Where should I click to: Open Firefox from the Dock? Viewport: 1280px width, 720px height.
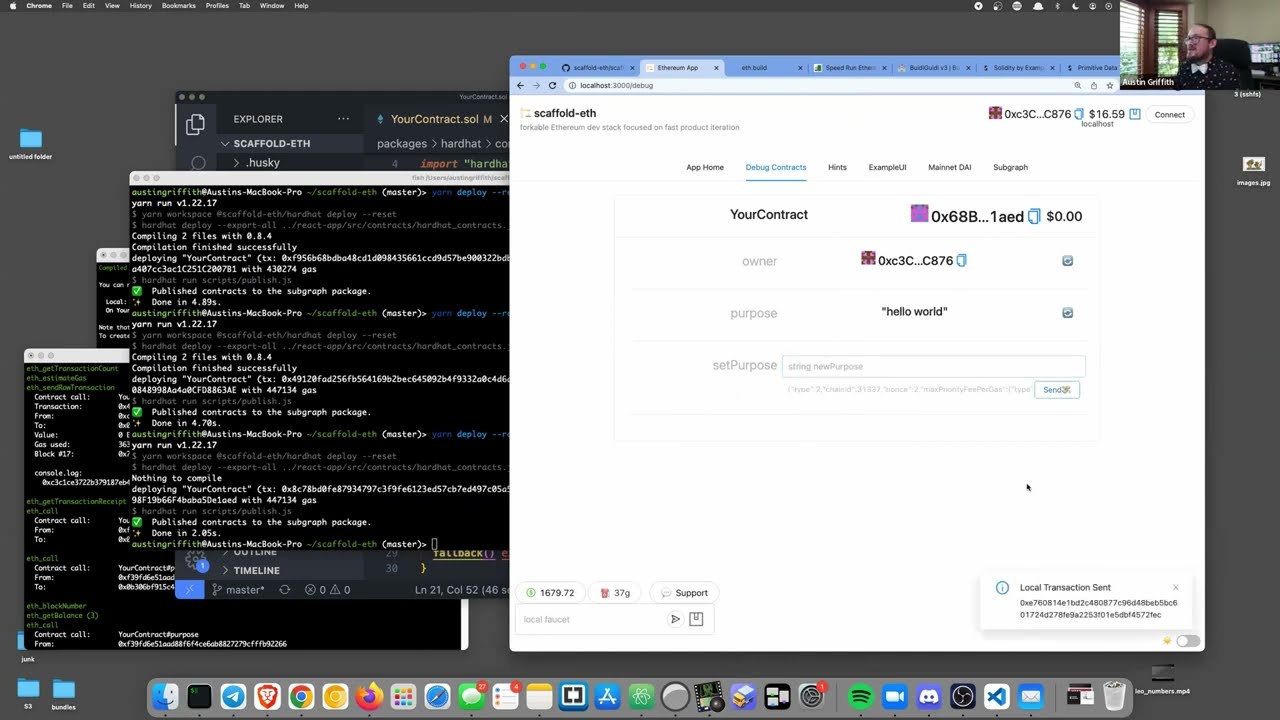pos(369,696)
